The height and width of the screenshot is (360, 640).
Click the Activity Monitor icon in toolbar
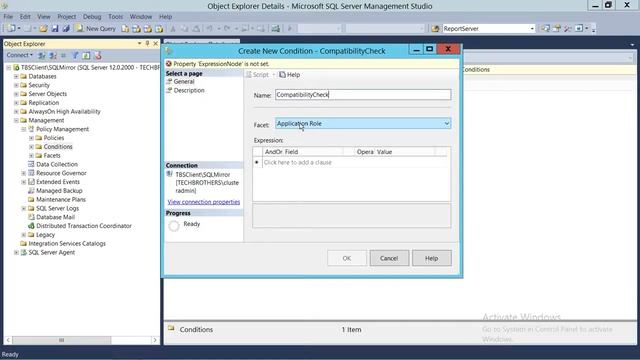276,29
